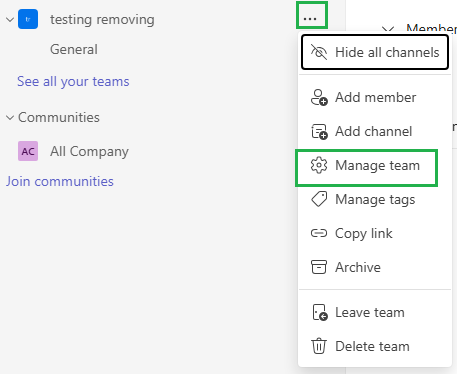Image resolution: width=457 pixels, height=374 pixels.
Task: Click the Manage team gear icon
Action: point(319,165)
